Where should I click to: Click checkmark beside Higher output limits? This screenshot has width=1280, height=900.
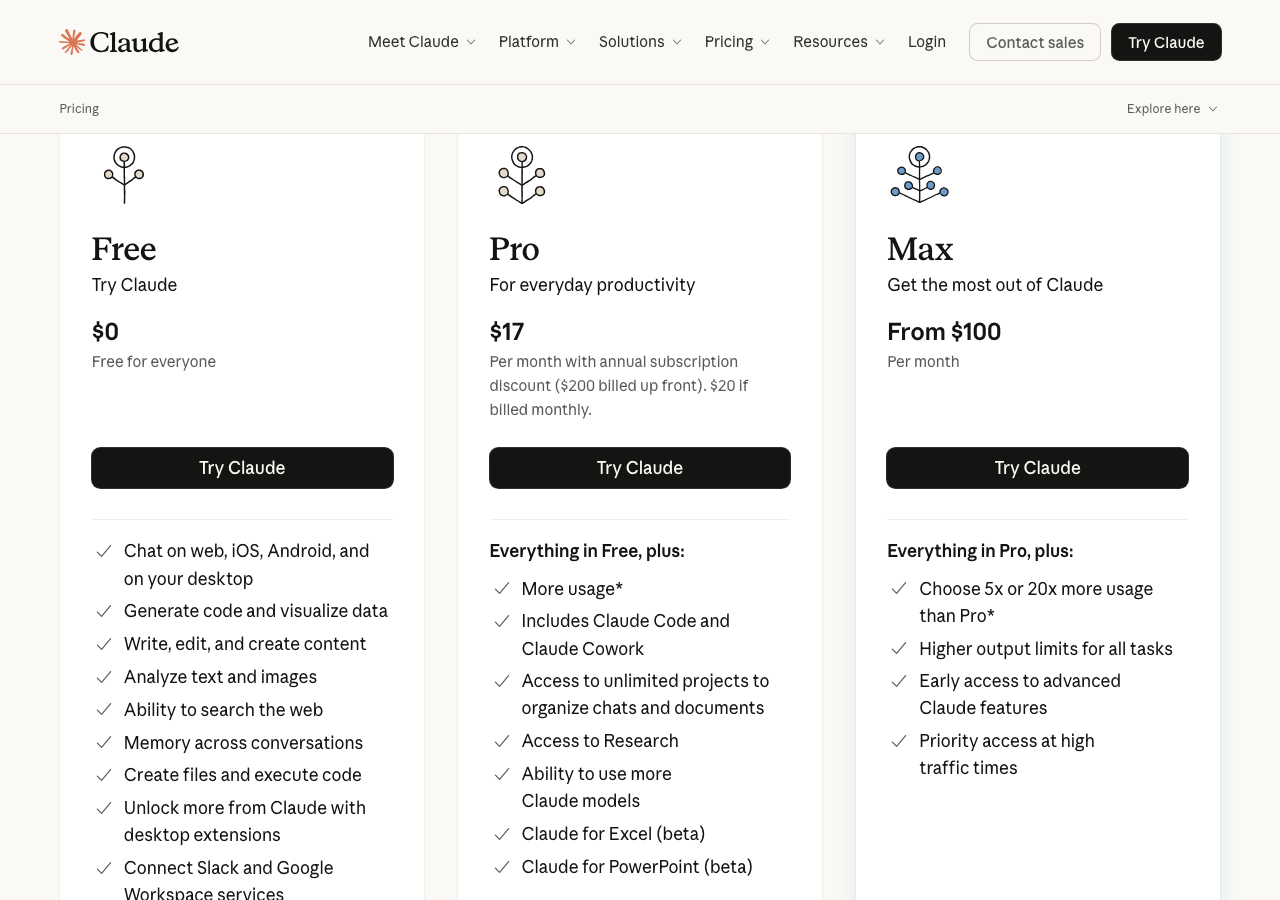click(899, 649)
